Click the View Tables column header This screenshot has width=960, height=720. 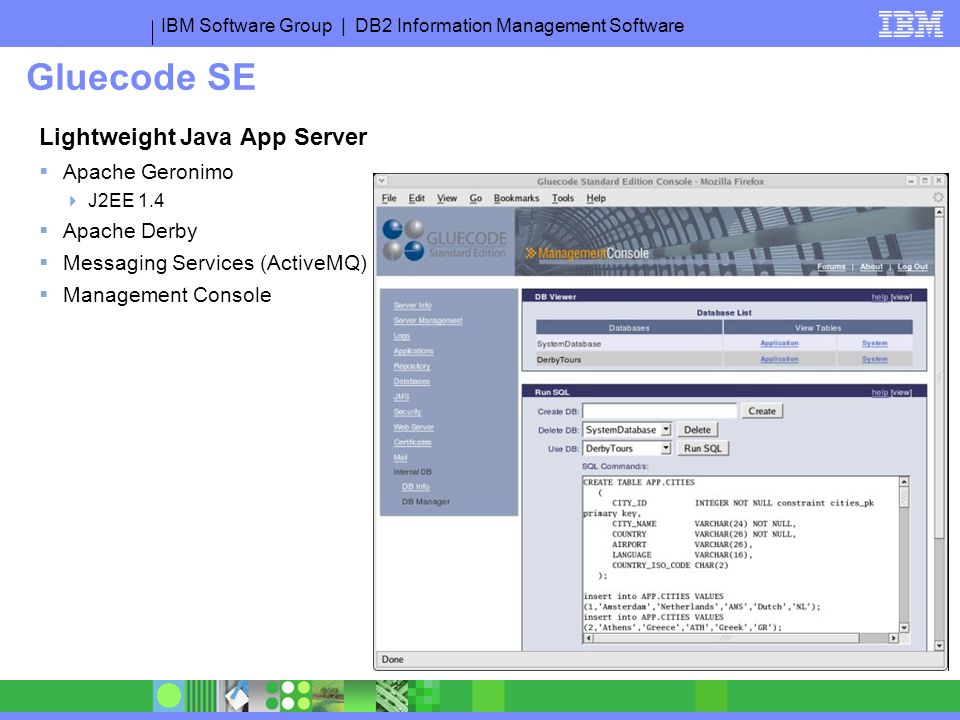(x=818, y=328)
